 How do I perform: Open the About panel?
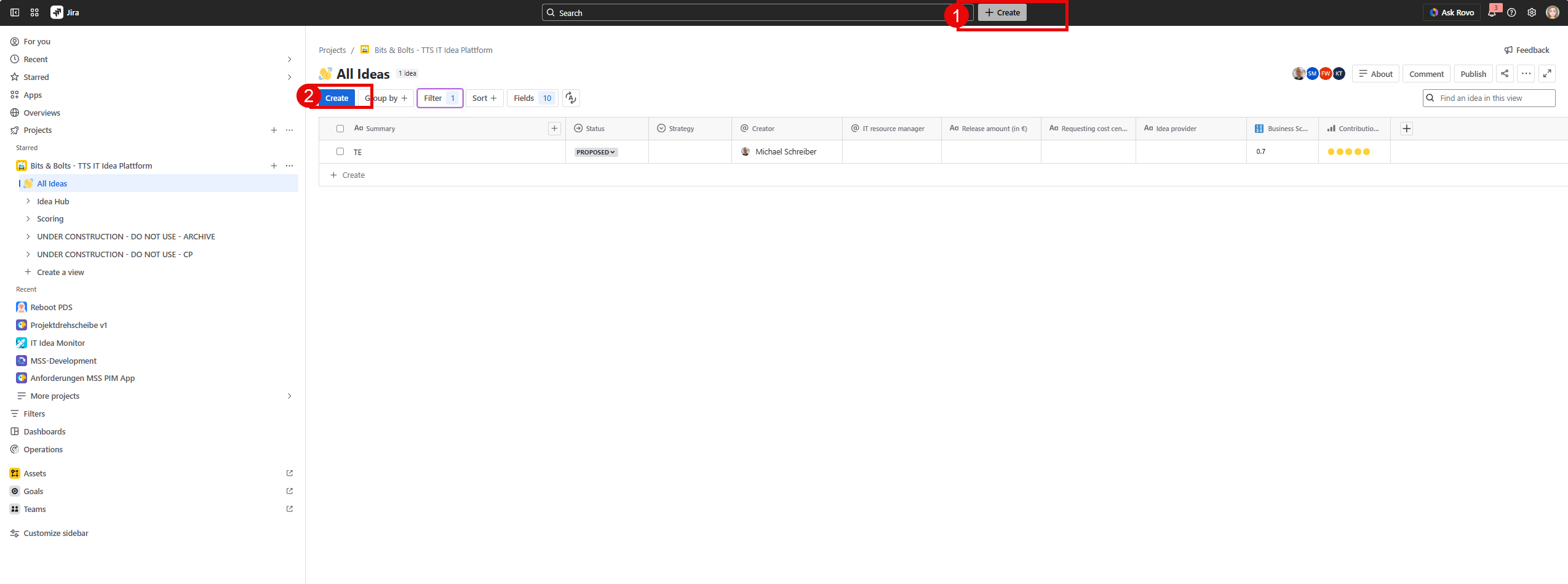coord(1375,74)
